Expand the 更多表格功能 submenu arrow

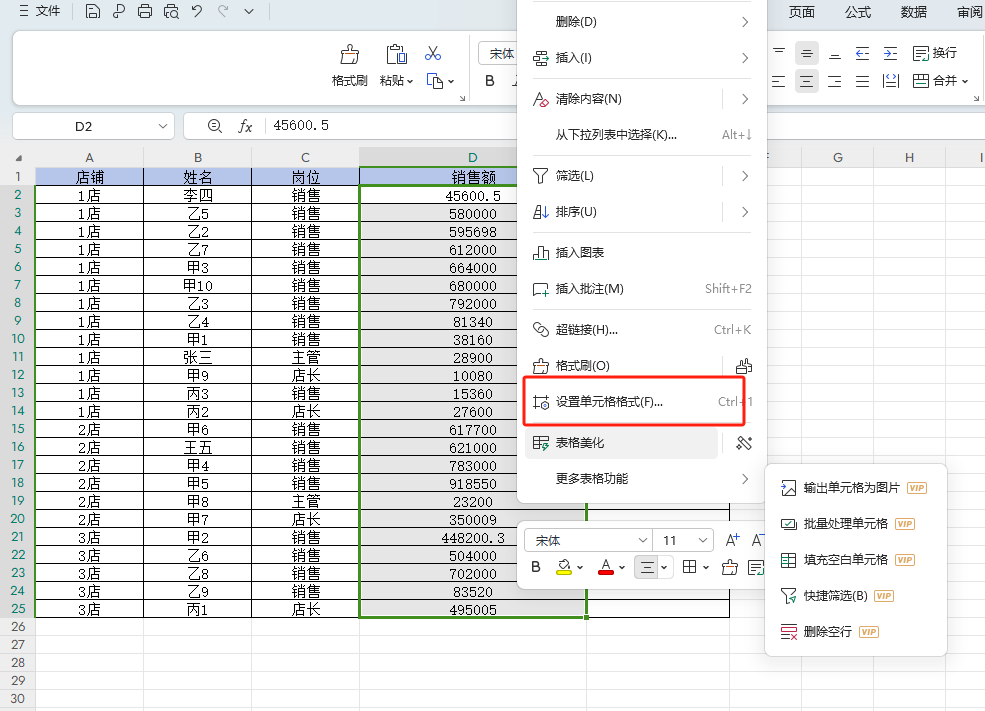[x=745, y=479]
